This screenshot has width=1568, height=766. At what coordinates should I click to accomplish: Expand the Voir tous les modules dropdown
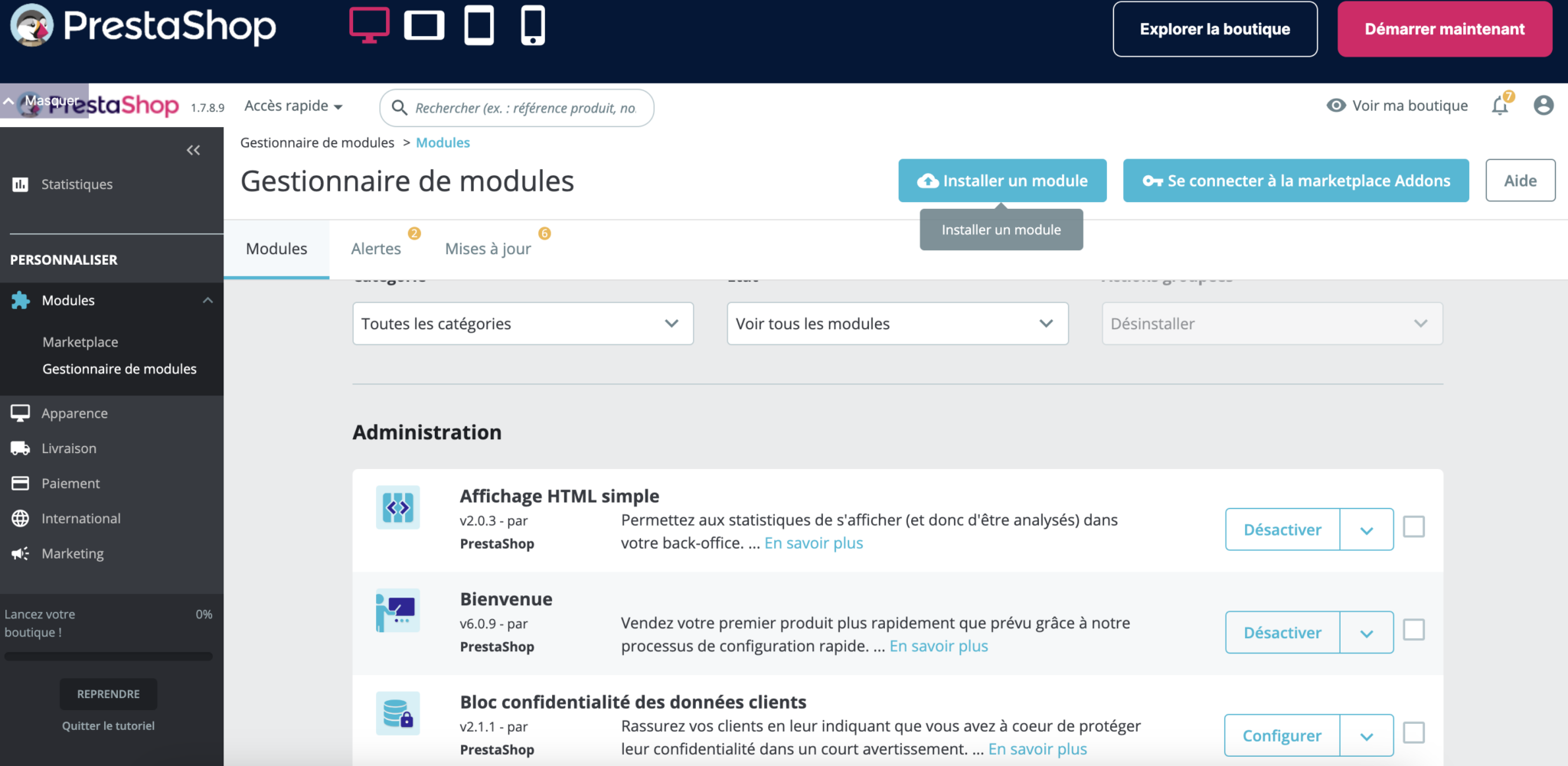click(x=897, y=324)
